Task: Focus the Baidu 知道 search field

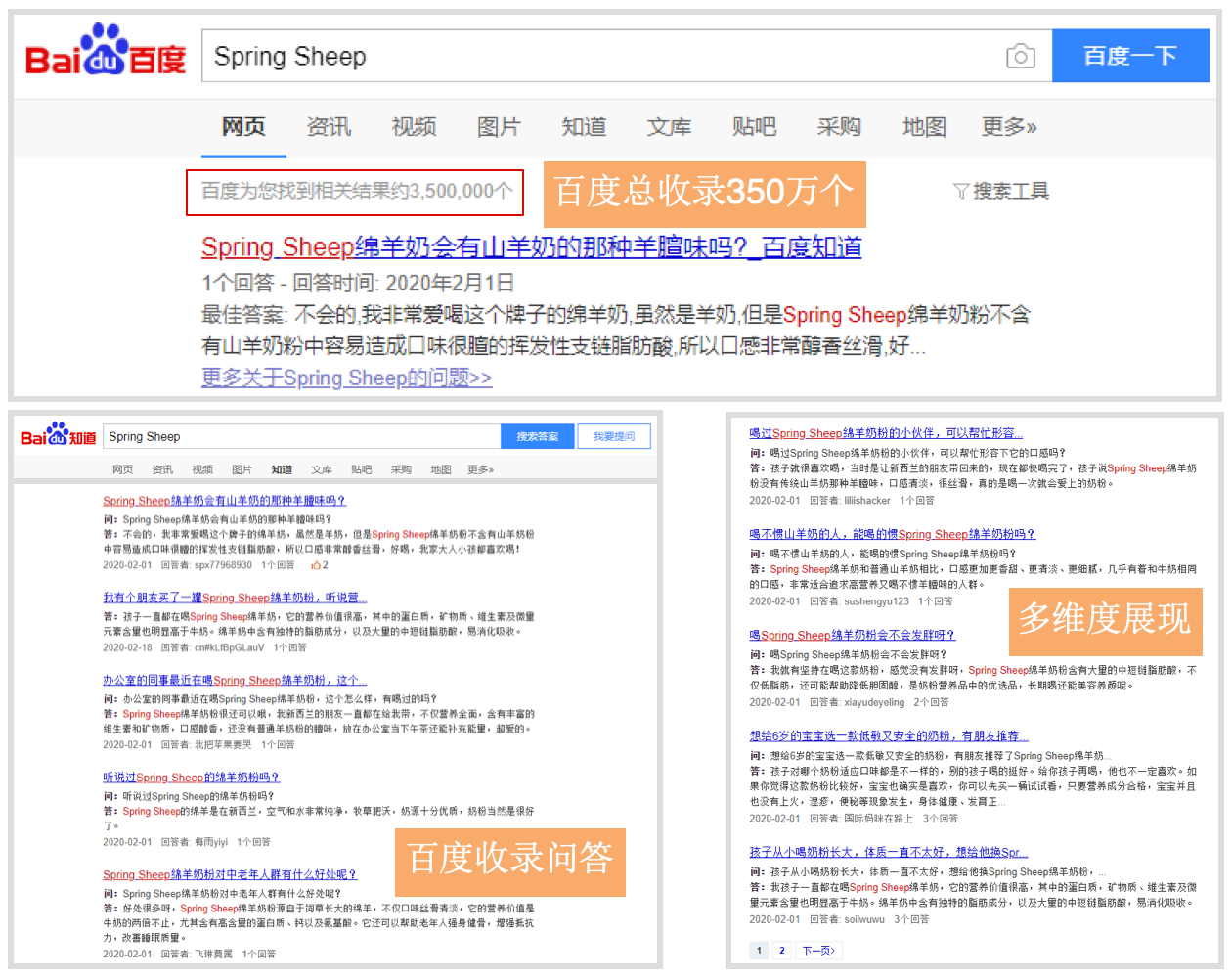Action: coord(302,436)
